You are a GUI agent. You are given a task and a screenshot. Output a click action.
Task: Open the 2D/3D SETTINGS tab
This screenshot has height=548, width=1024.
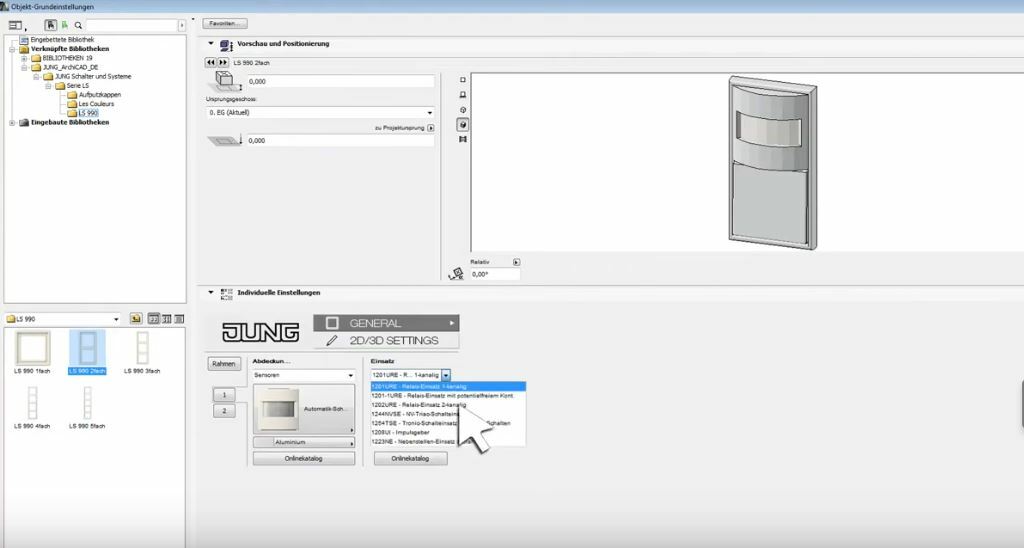tap(386, 340)
